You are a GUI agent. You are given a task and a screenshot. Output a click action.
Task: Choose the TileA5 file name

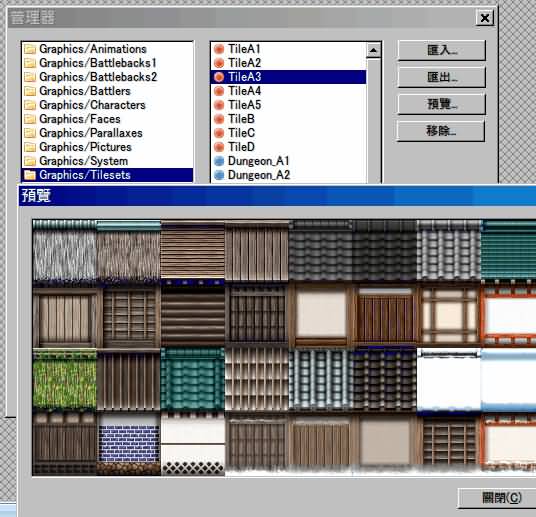point(244,105)
